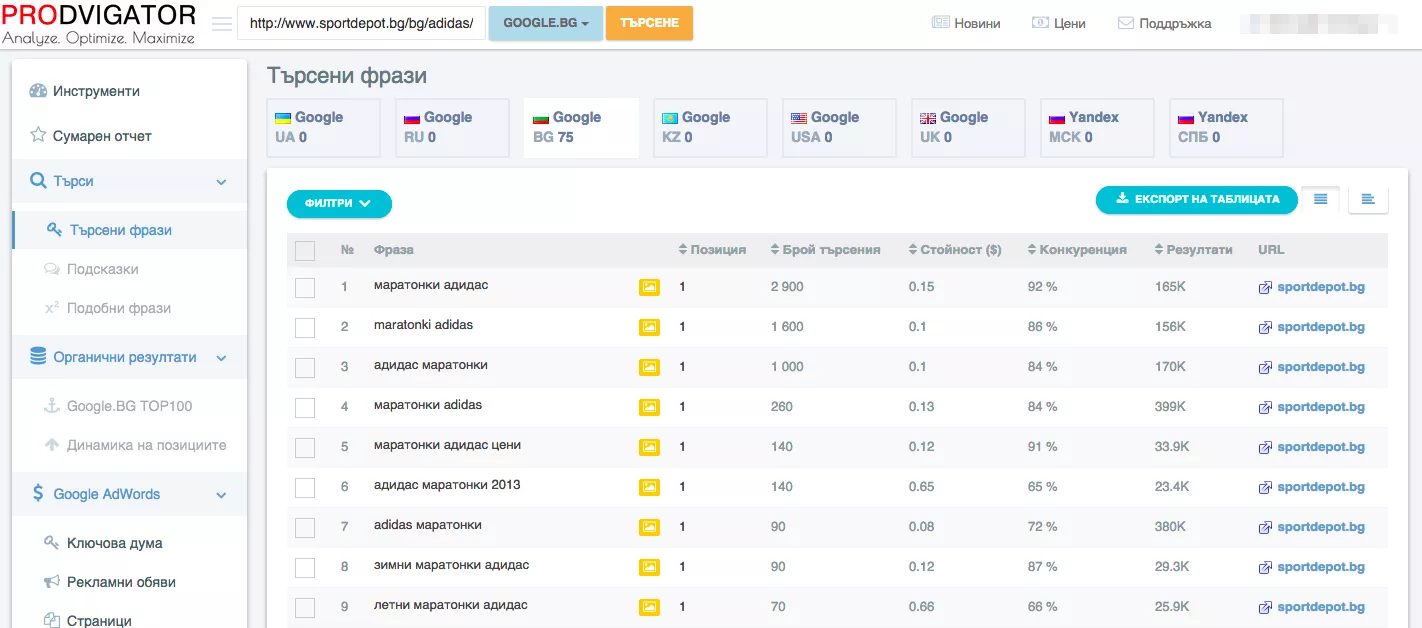Click the dashboard icon next to Инструменти
The image size is (1422, 628).
[x=38, y=91]
